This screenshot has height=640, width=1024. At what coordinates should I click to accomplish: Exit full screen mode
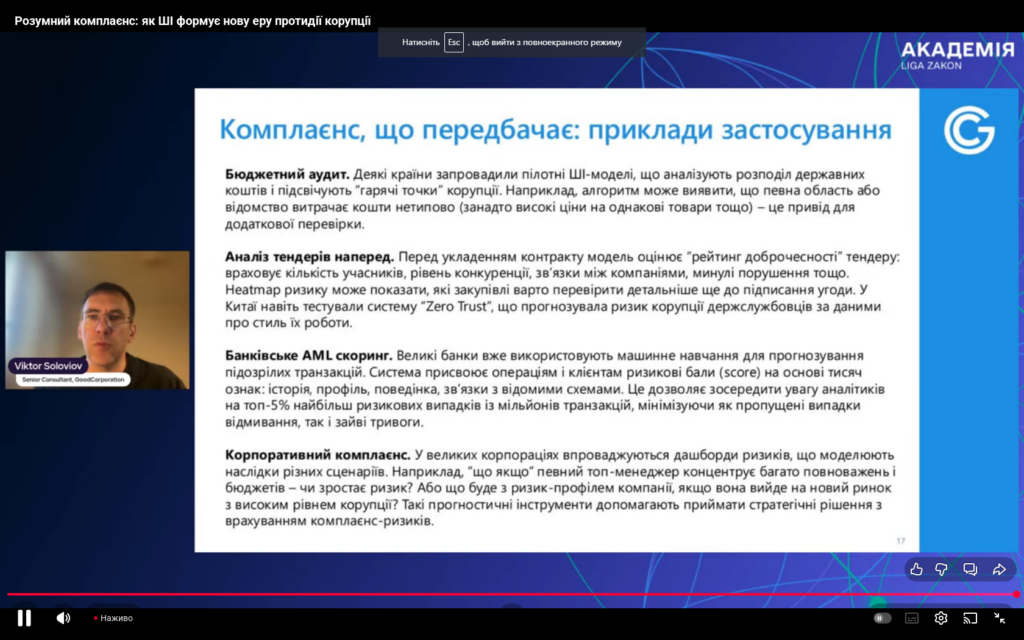(x=999, y=618)
